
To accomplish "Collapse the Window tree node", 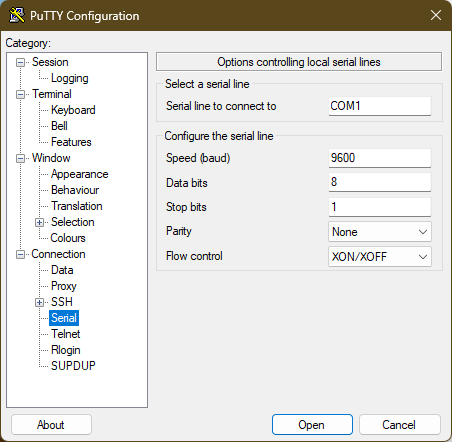I will click(20, 158).
